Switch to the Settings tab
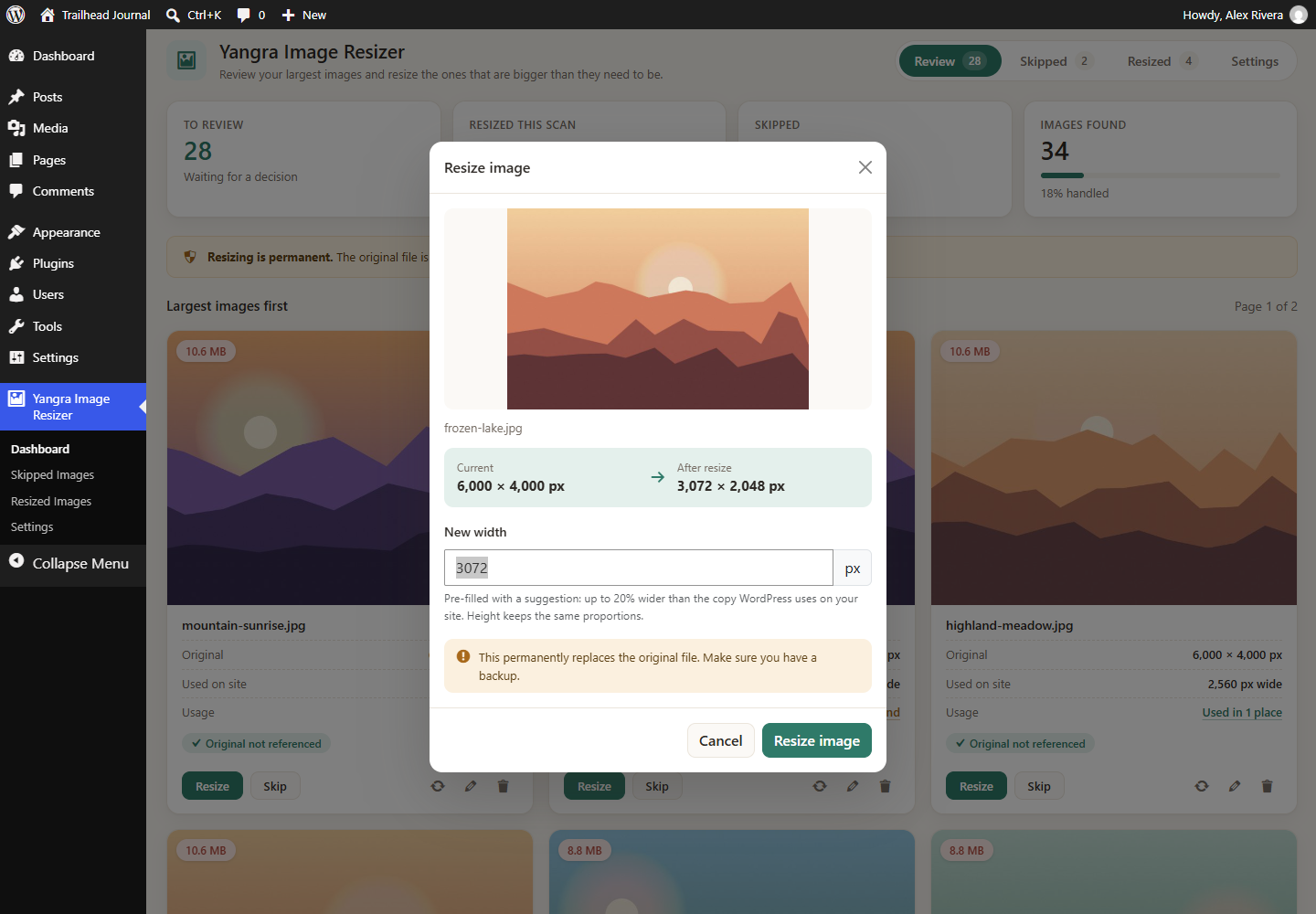Viewport: 1316px width, 914px height. click(x=1255, y=61)
